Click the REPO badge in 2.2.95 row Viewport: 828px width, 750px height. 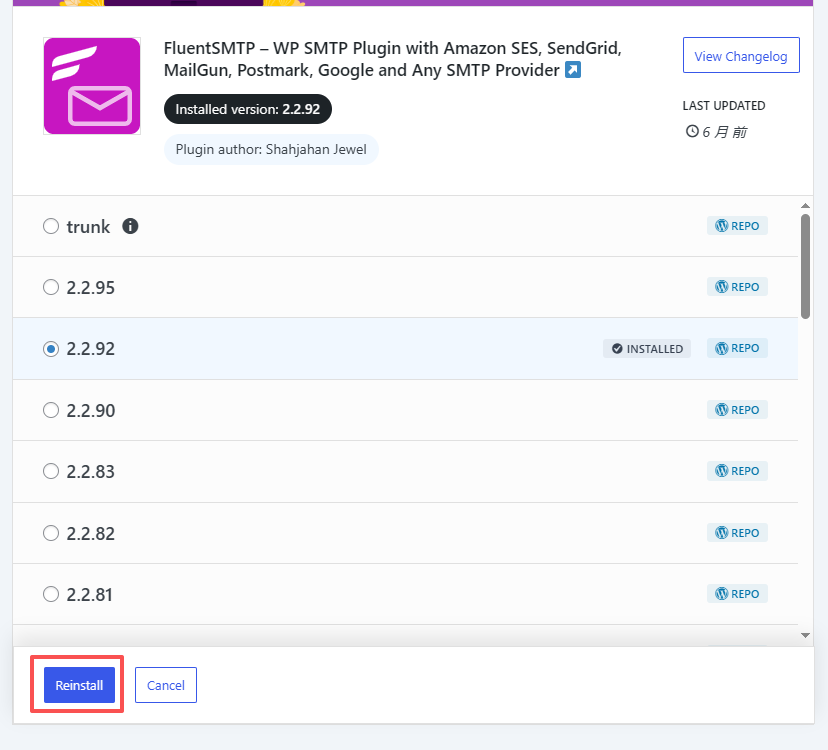coord(737,287)
